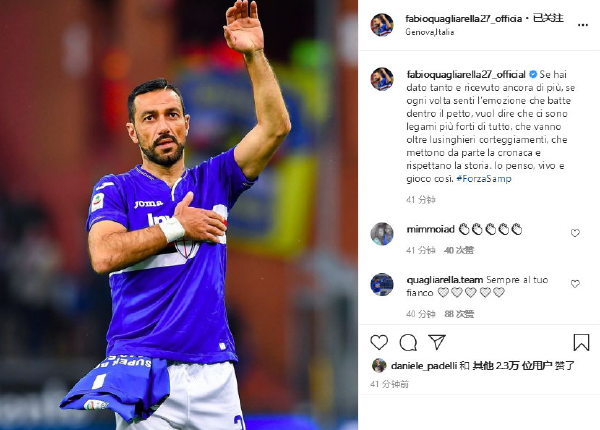This screenshot has width=600, height=430.
Task: Like mimmoiad's comment heart
Action: pos(575,233)
